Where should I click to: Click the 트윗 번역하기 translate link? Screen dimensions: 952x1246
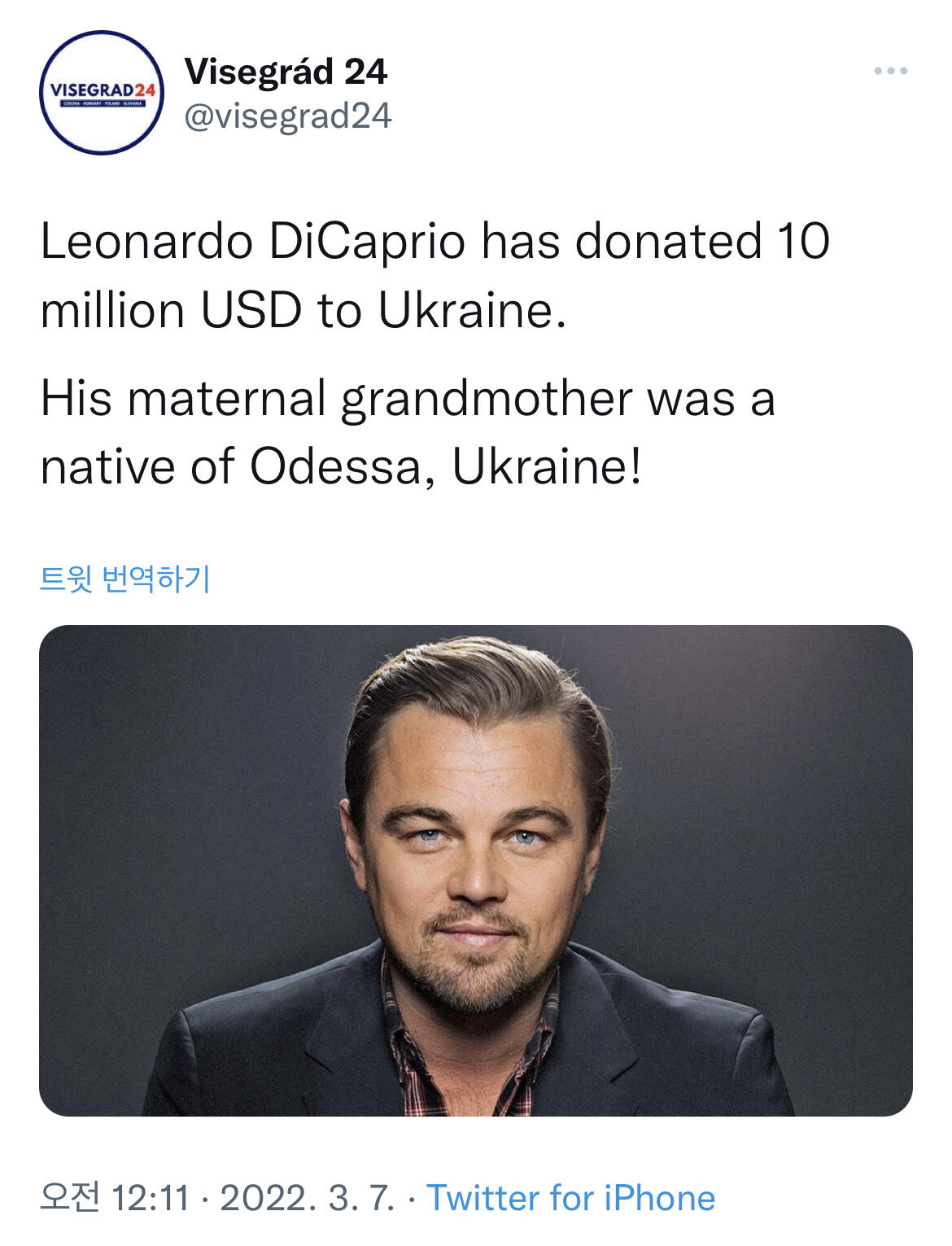(125, 579)
